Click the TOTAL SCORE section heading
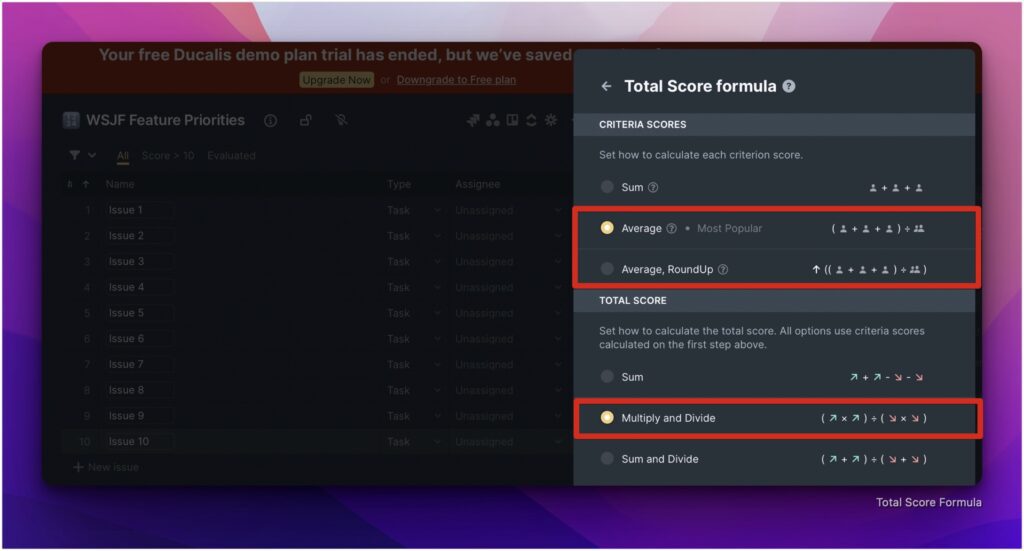Screen dimensions: 1024x551 [x=633, y=300]
